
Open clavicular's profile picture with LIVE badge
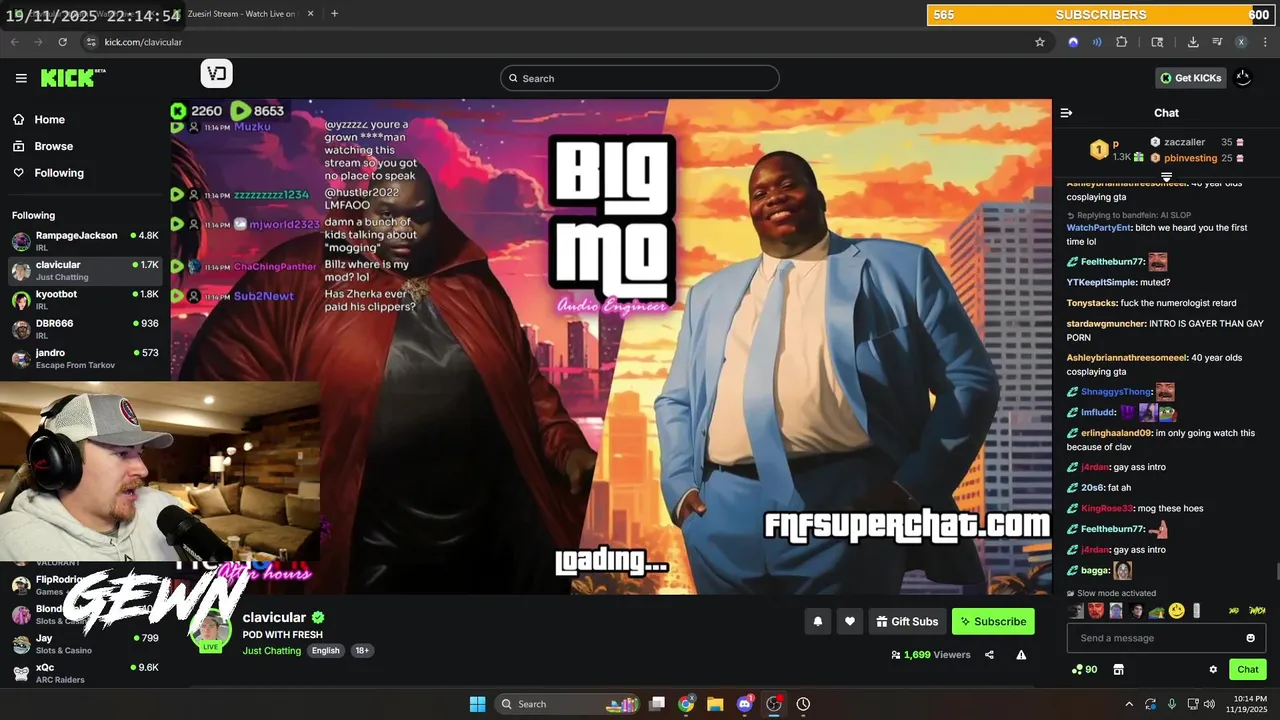pyautogui.click(x=211, y=632)
